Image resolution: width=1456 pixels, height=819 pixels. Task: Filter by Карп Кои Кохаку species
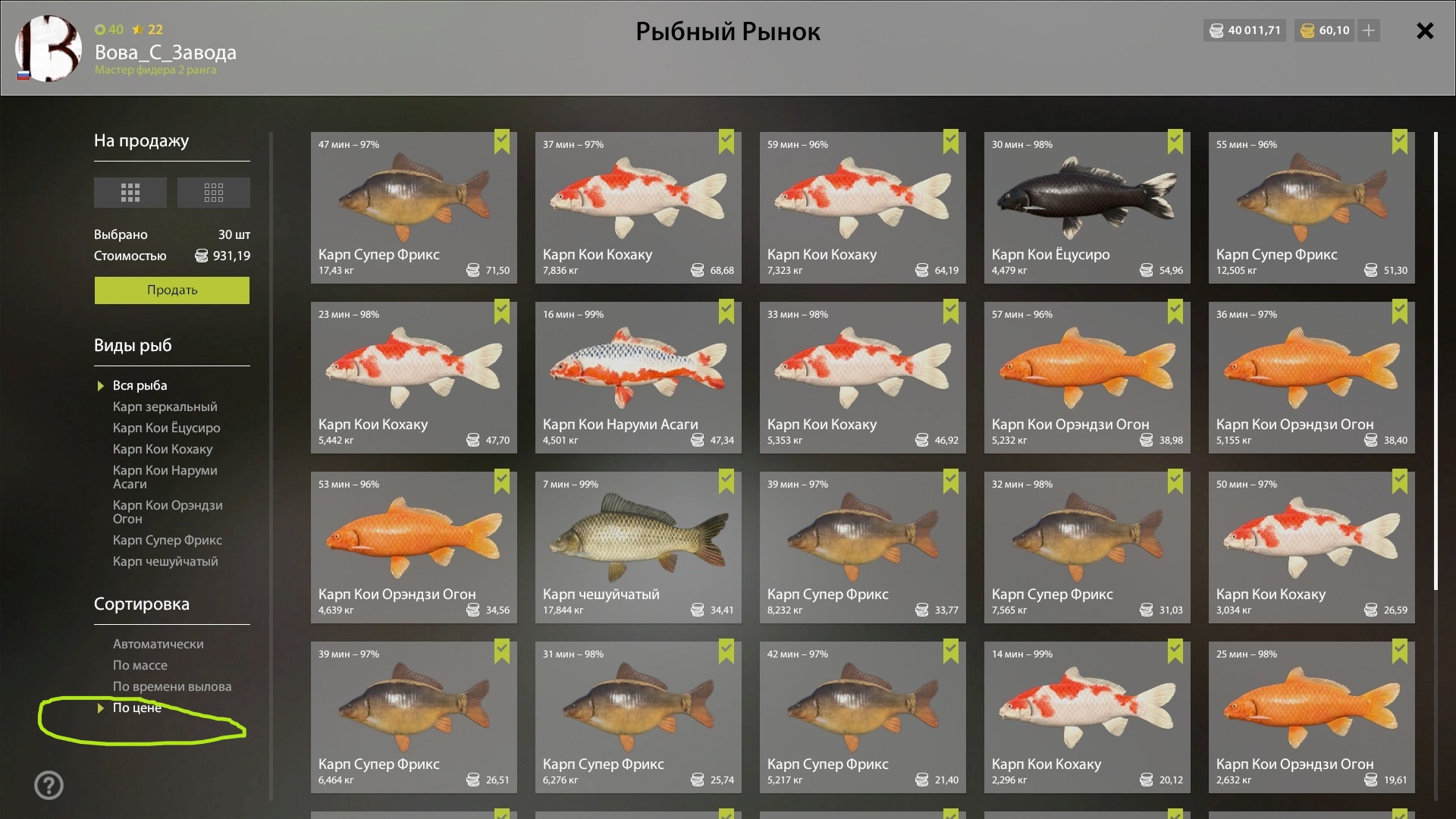pos(162,449)
